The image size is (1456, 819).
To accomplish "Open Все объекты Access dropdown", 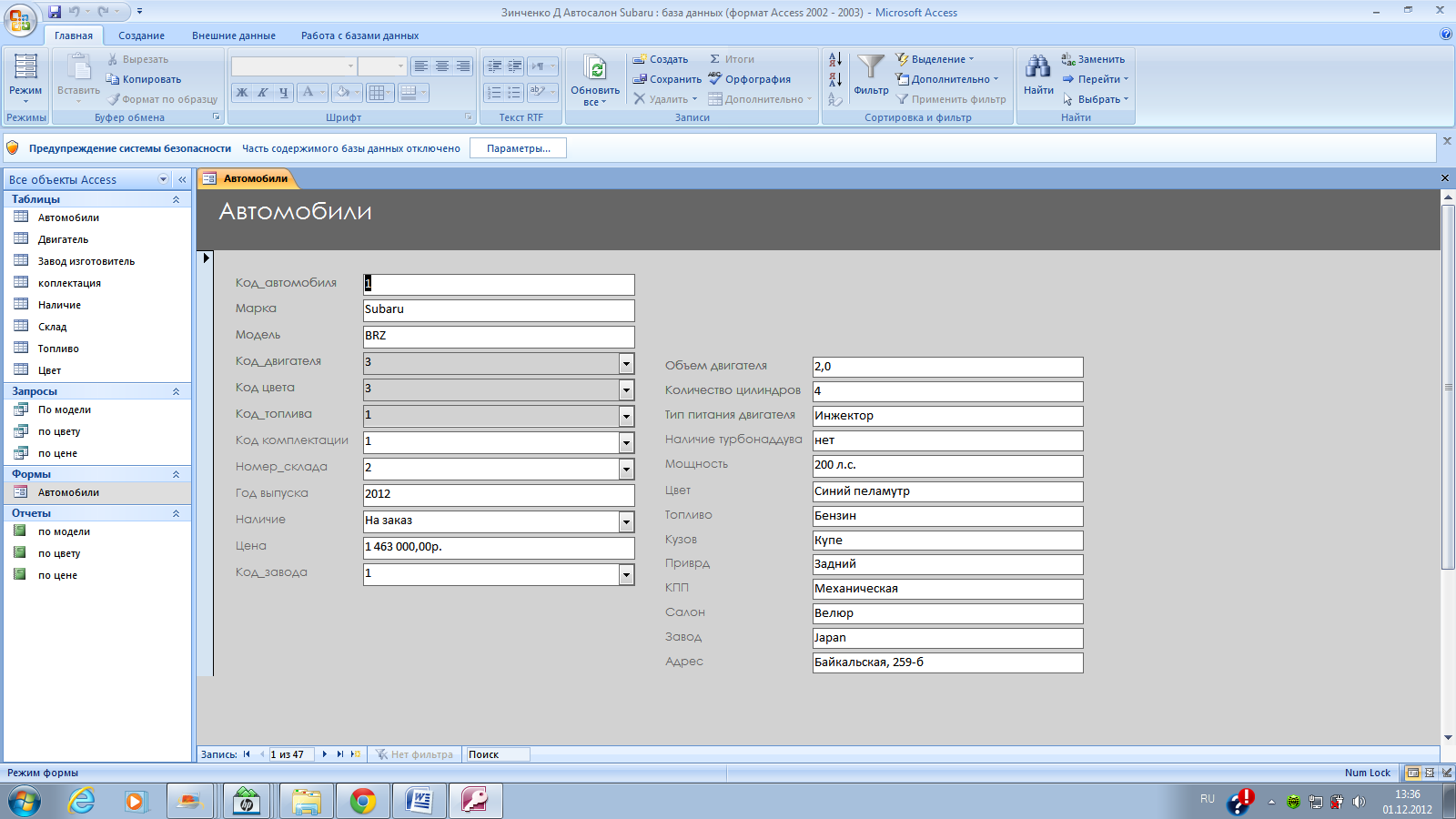I will click(x=164, y=179).
